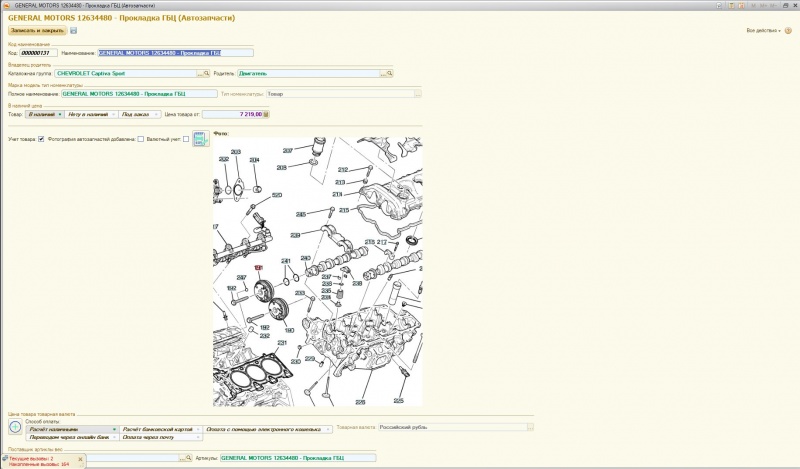The width and height of the screenshot is (800, 469).
Task: Click the Российский рубль currency field
Action: (452, 428)
